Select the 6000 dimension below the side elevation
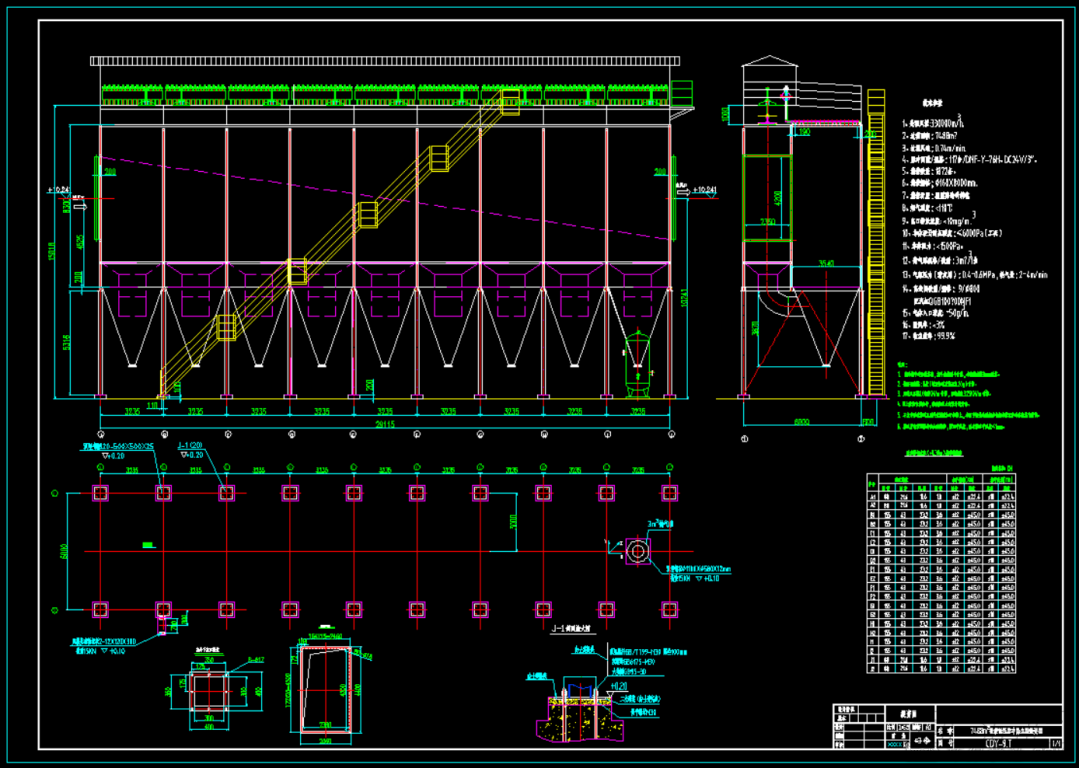This screenshot has height=768, width=1079. (801, 421)
